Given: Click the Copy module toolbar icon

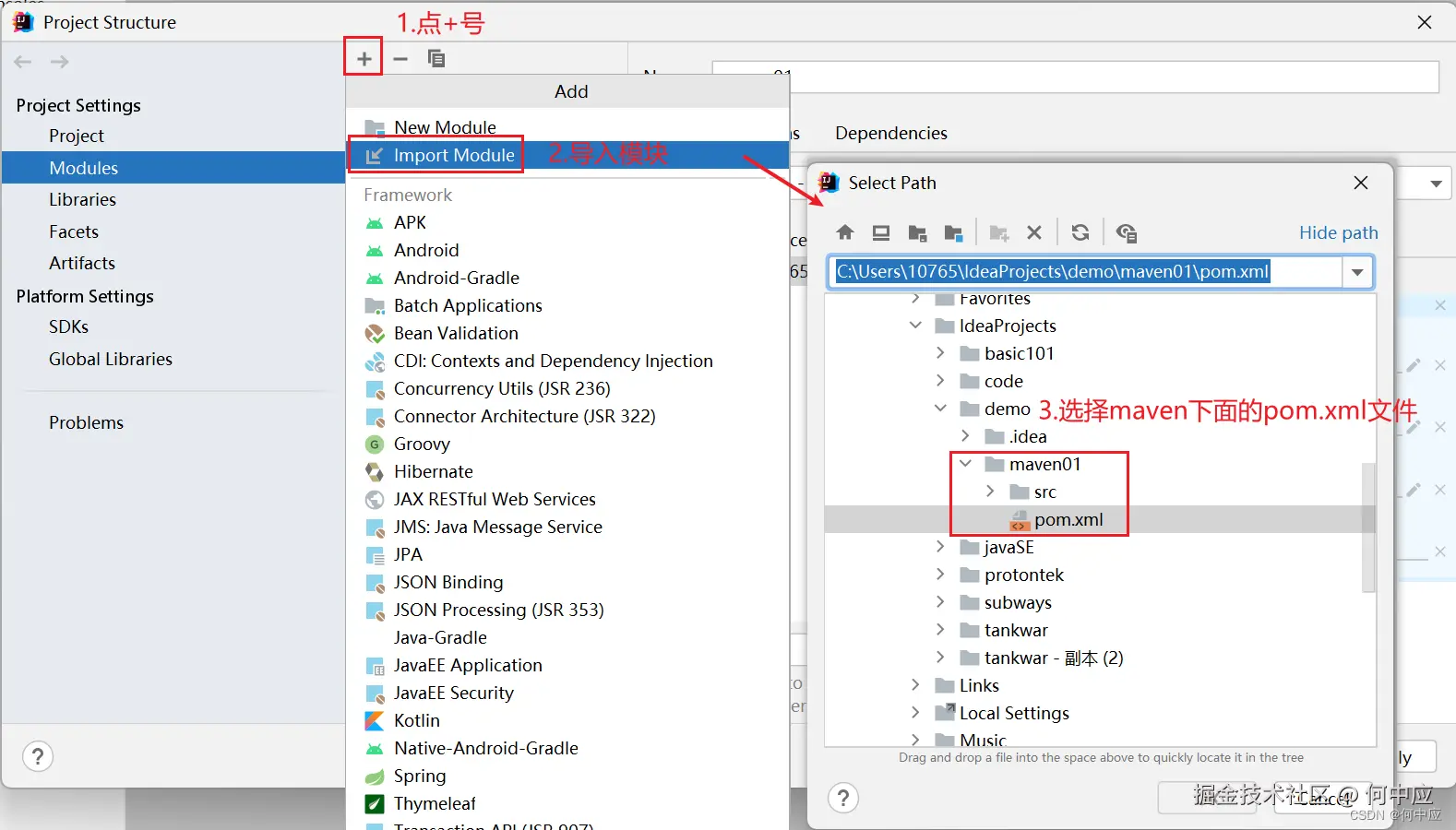Looking at the screenshot, I should tap(436, 59).
